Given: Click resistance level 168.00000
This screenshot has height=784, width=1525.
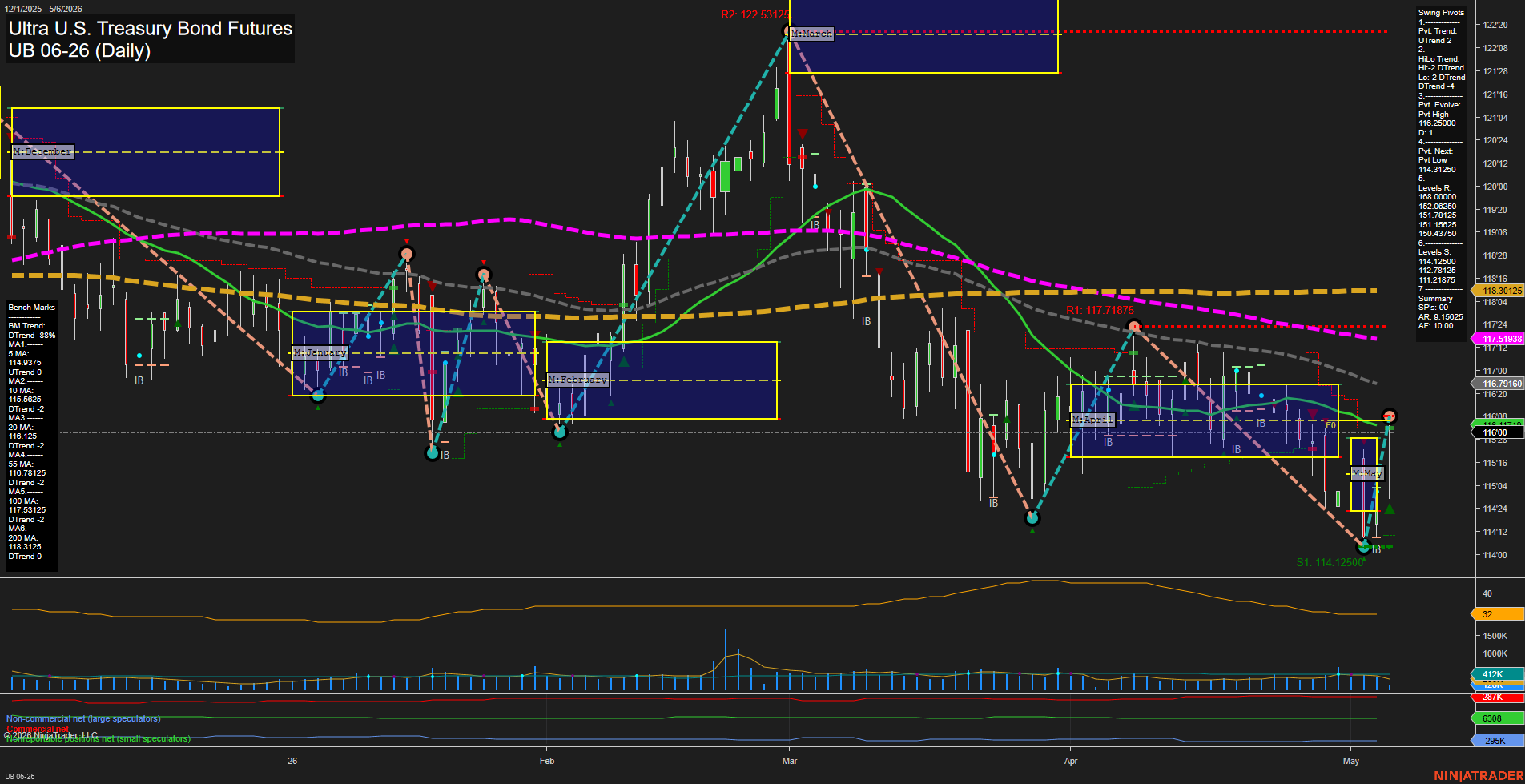Looking at the screenshot, I should pos(1437,197).
